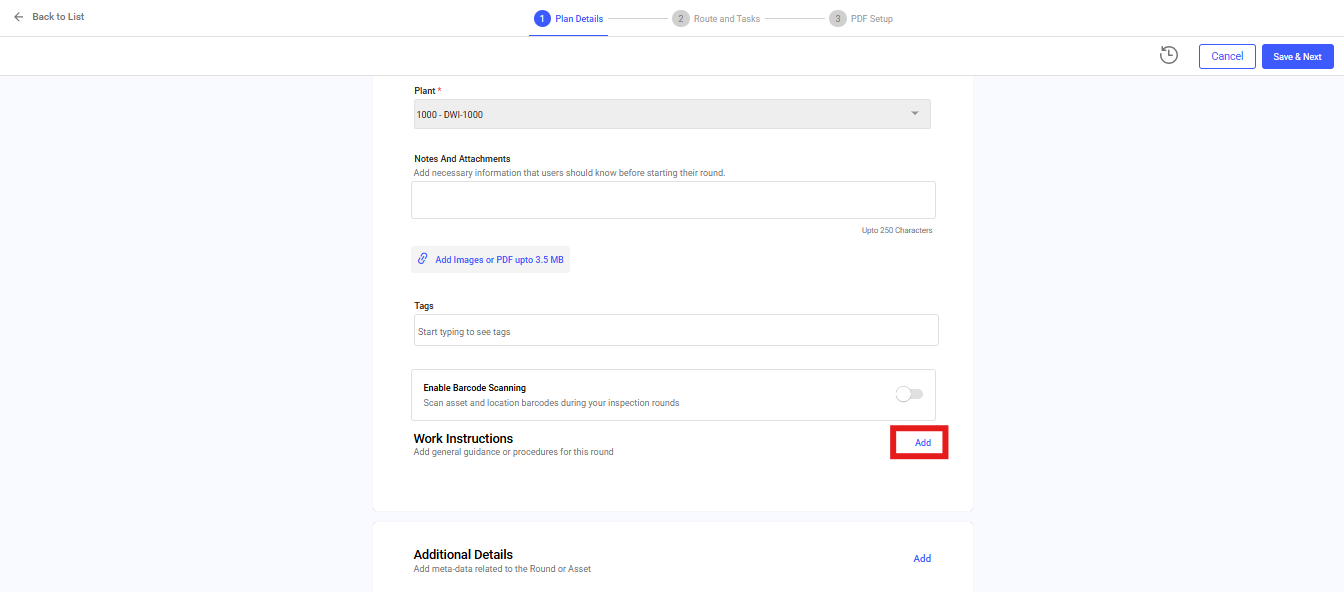
Task: Click Add Images or PDF upload button
Action: pyautogui.click(x=490, y=260)
